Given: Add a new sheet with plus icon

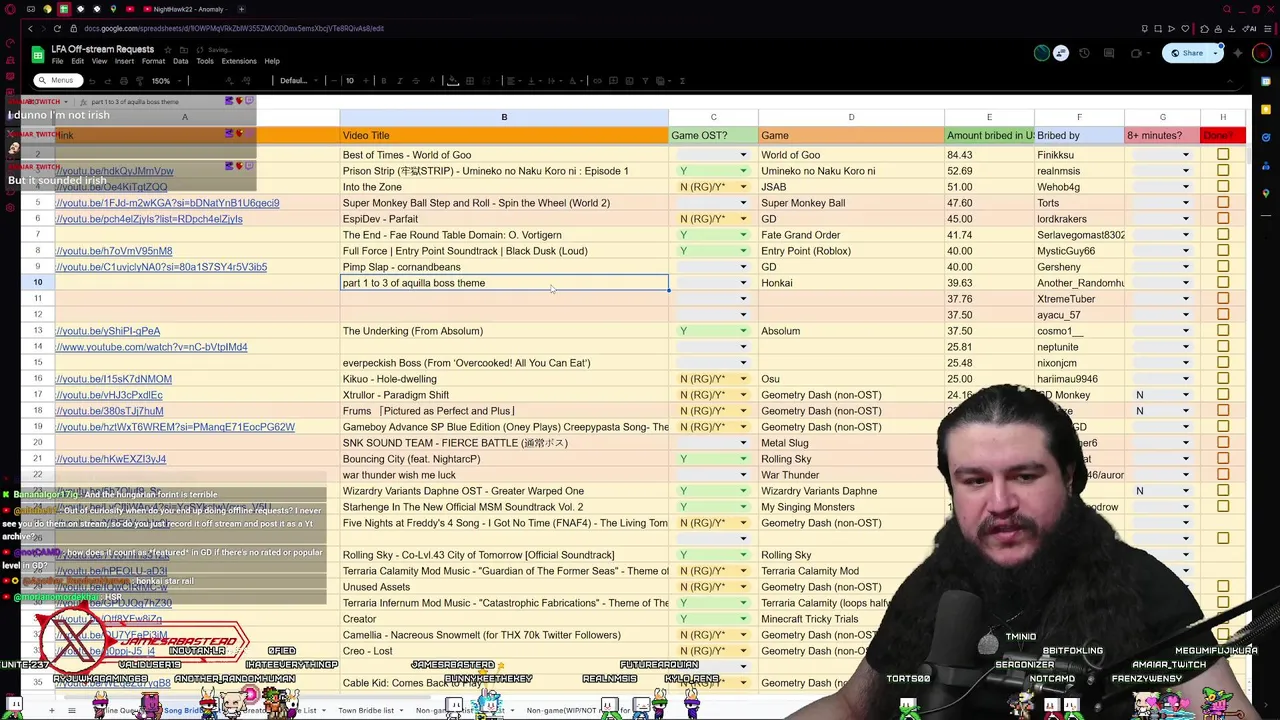Looking at the screenshot, I should point(52,710).
